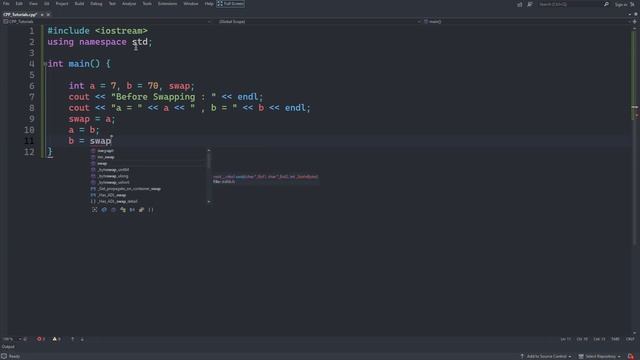Click the feedback icon near search
The height and width of the screenshot is (360, 640).
click(x=530, y=4)
